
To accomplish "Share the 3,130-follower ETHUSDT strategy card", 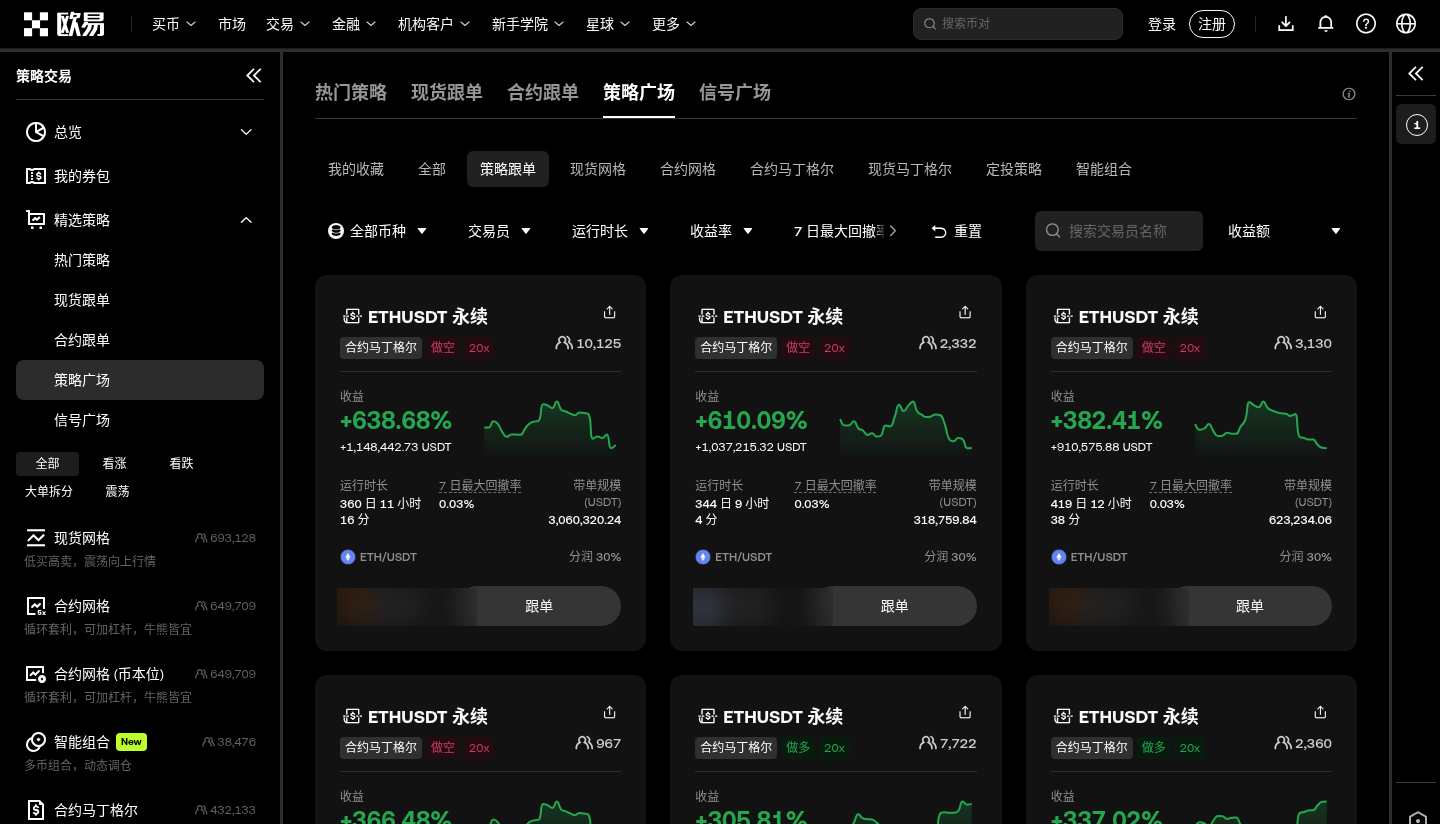I will [1320, 312].
